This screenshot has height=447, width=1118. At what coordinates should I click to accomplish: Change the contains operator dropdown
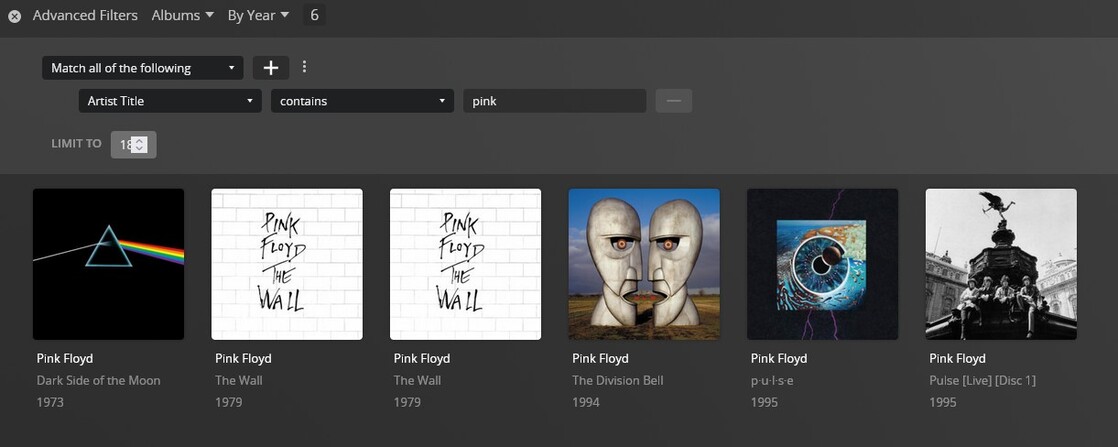pos(362,101)
